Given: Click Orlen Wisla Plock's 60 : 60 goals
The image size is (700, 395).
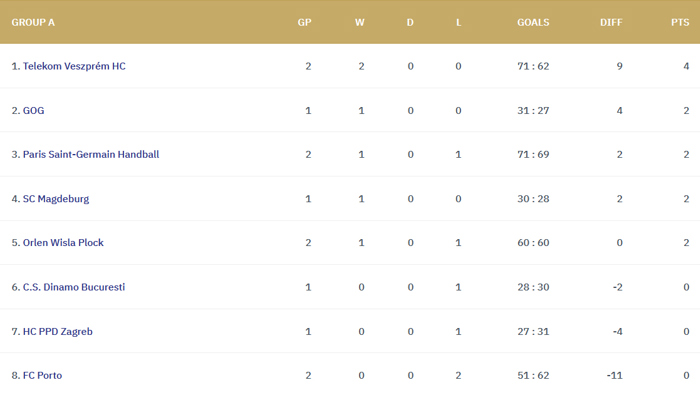Looking at the screenshot, I should [x=533, y=242].
